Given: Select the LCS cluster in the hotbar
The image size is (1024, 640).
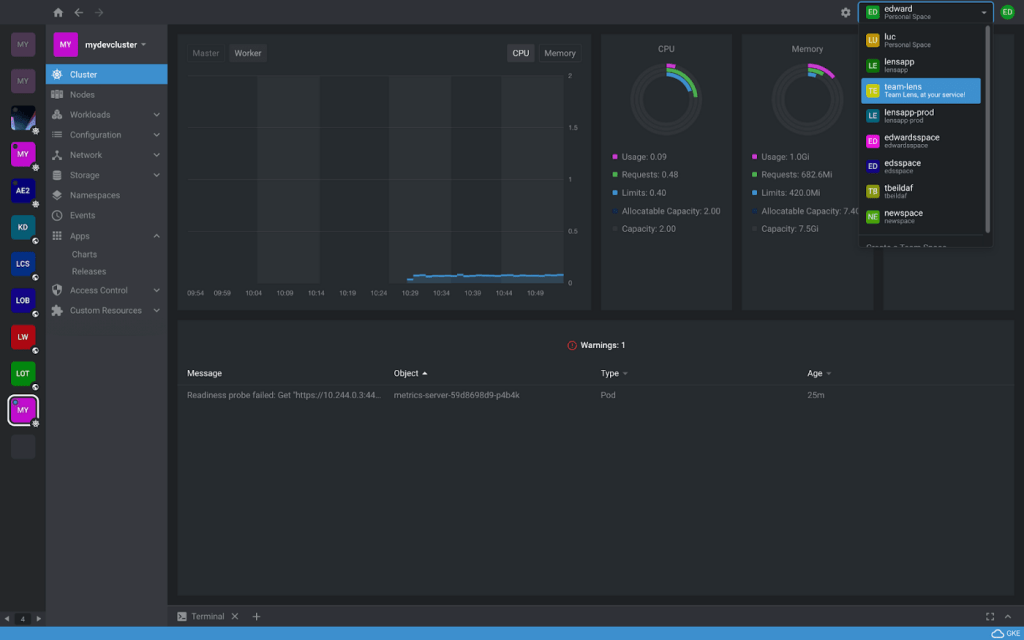Looking at the screenshot, I should pyautogui.click(x=23, y=264).
